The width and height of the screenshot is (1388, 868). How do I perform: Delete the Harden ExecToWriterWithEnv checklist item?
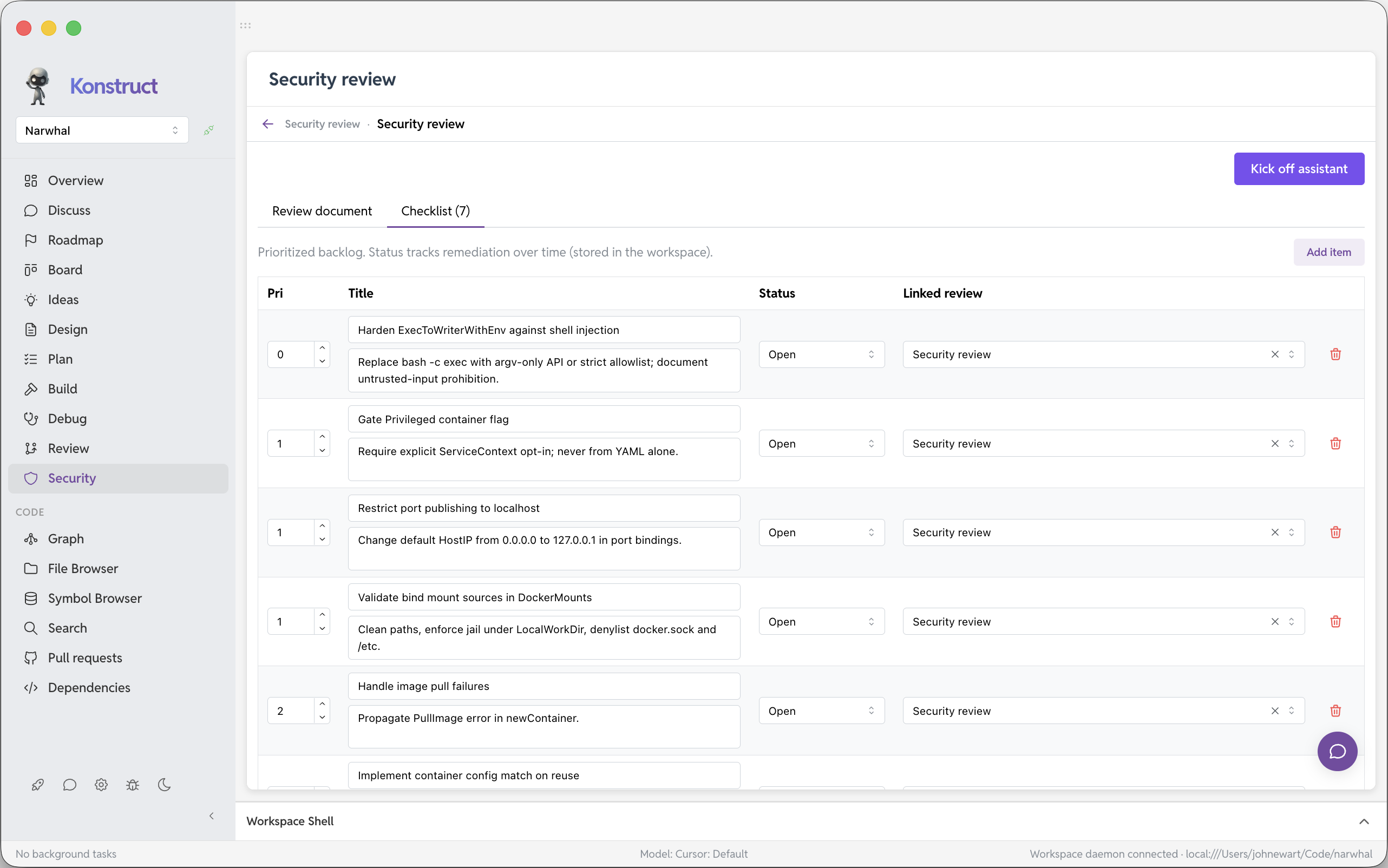(x=1335, y=354)
